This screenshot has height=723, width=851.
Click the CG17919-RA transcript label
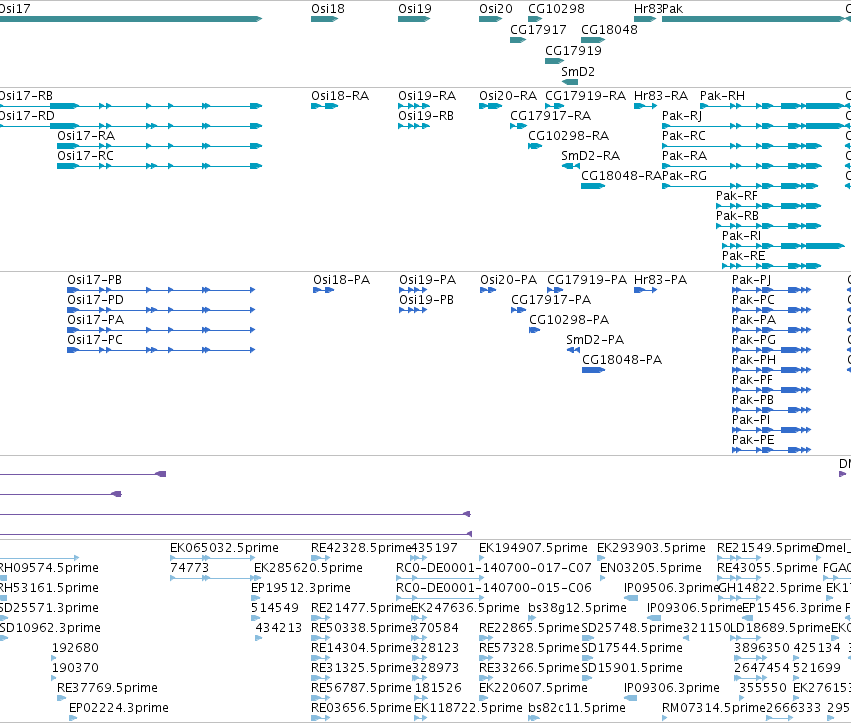tap(586, 96)
